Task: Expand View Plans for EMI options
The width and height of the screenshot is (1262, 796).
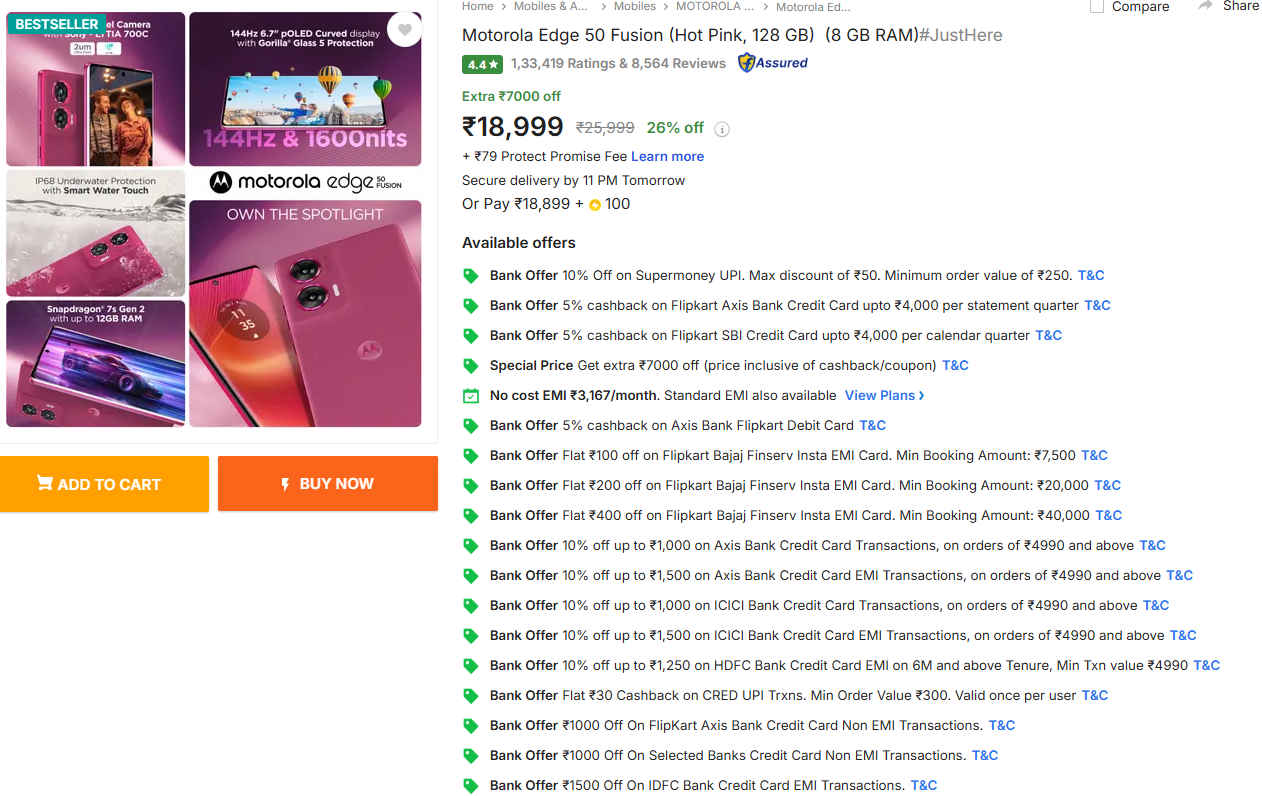Action: coord(884,396)
